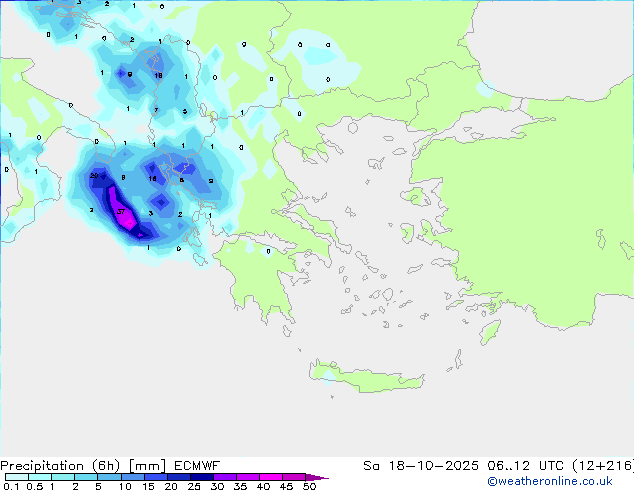Click the '20' precipitation value on map

[94, 175]
